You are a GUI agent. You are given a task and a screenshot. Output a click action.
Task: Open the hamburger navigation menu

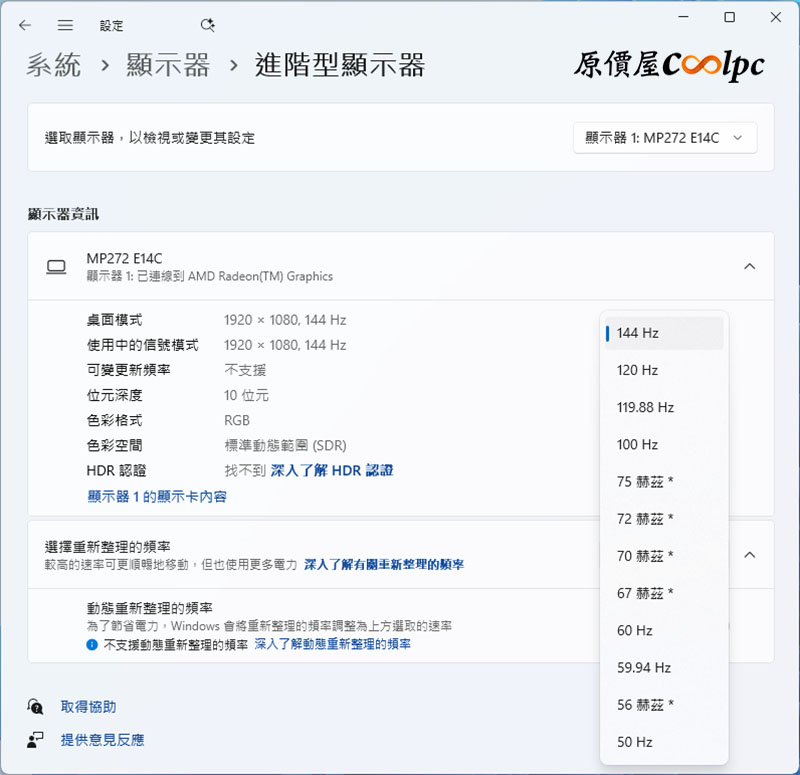point(65,25)
